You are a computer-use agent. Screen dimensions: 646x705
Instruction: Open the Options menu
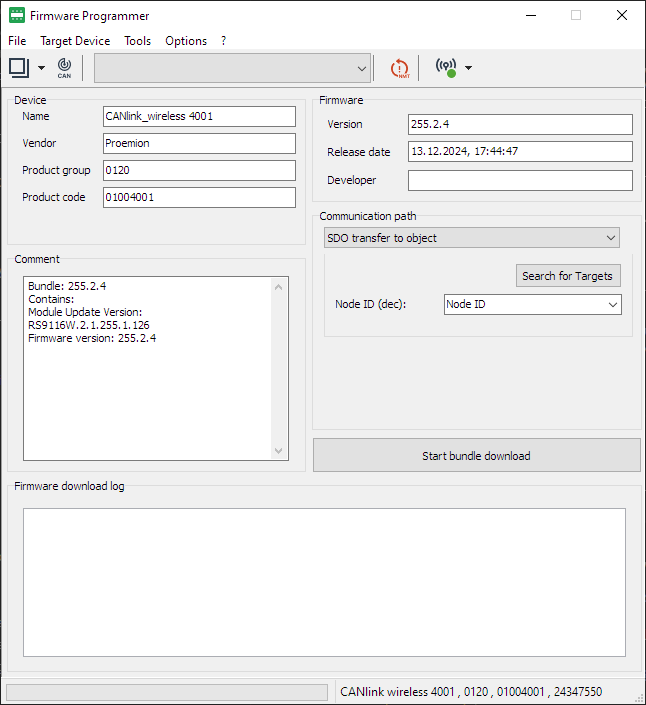(186, 41)
